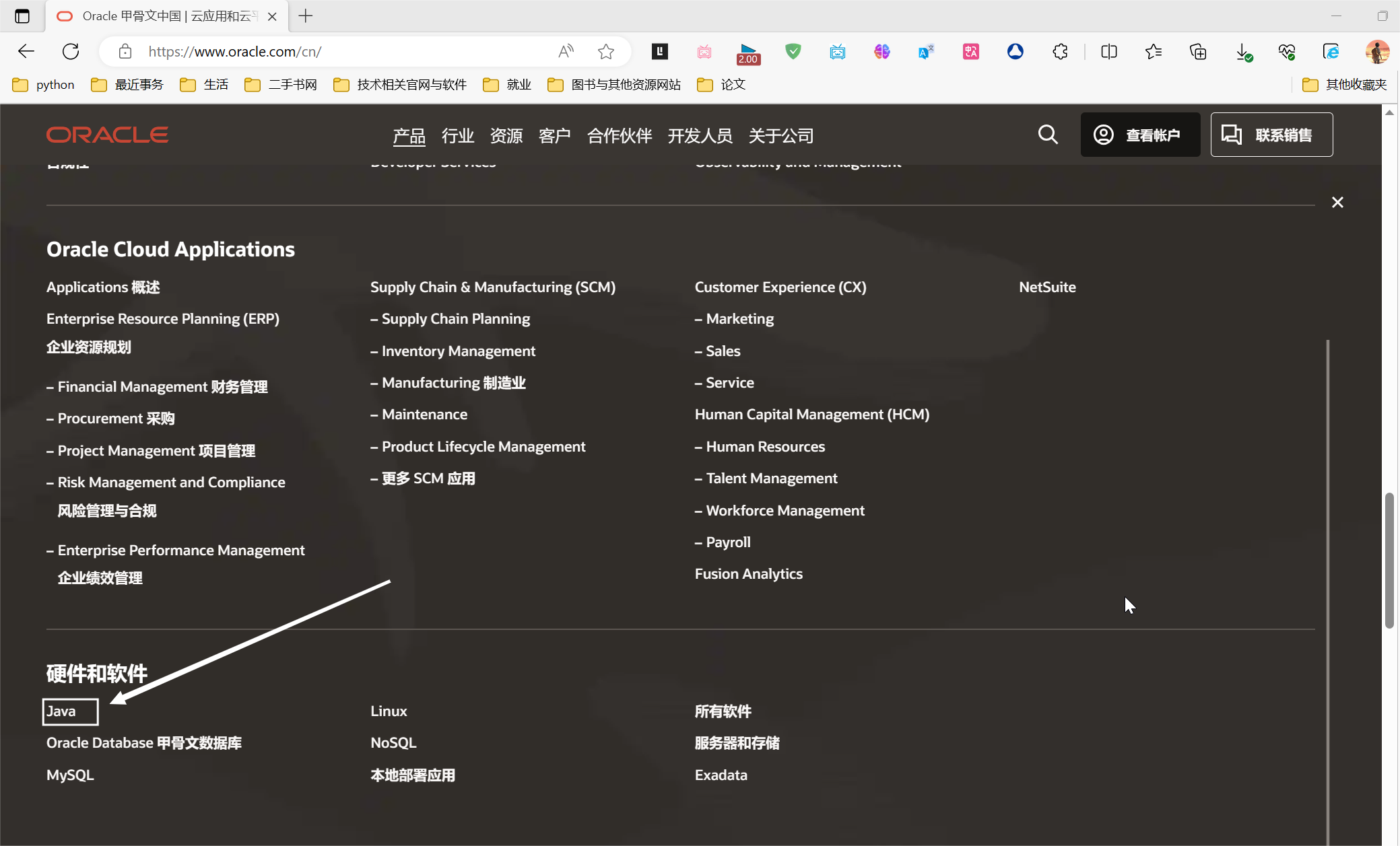1400x846 pixels.
Task: Select the 产品 navigation menu
Action: pos(409,136)
